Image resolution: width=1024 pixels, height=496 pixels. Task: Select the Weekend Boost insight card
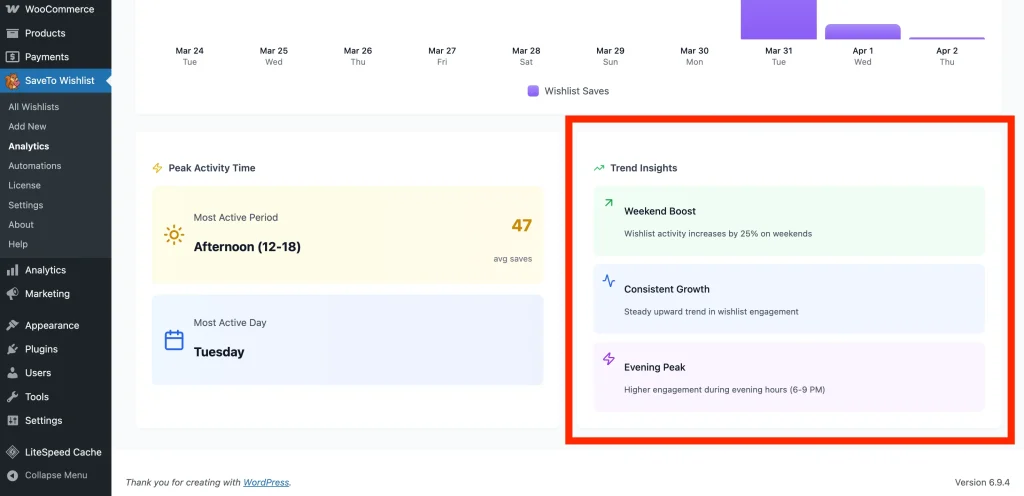click(788, 221)
